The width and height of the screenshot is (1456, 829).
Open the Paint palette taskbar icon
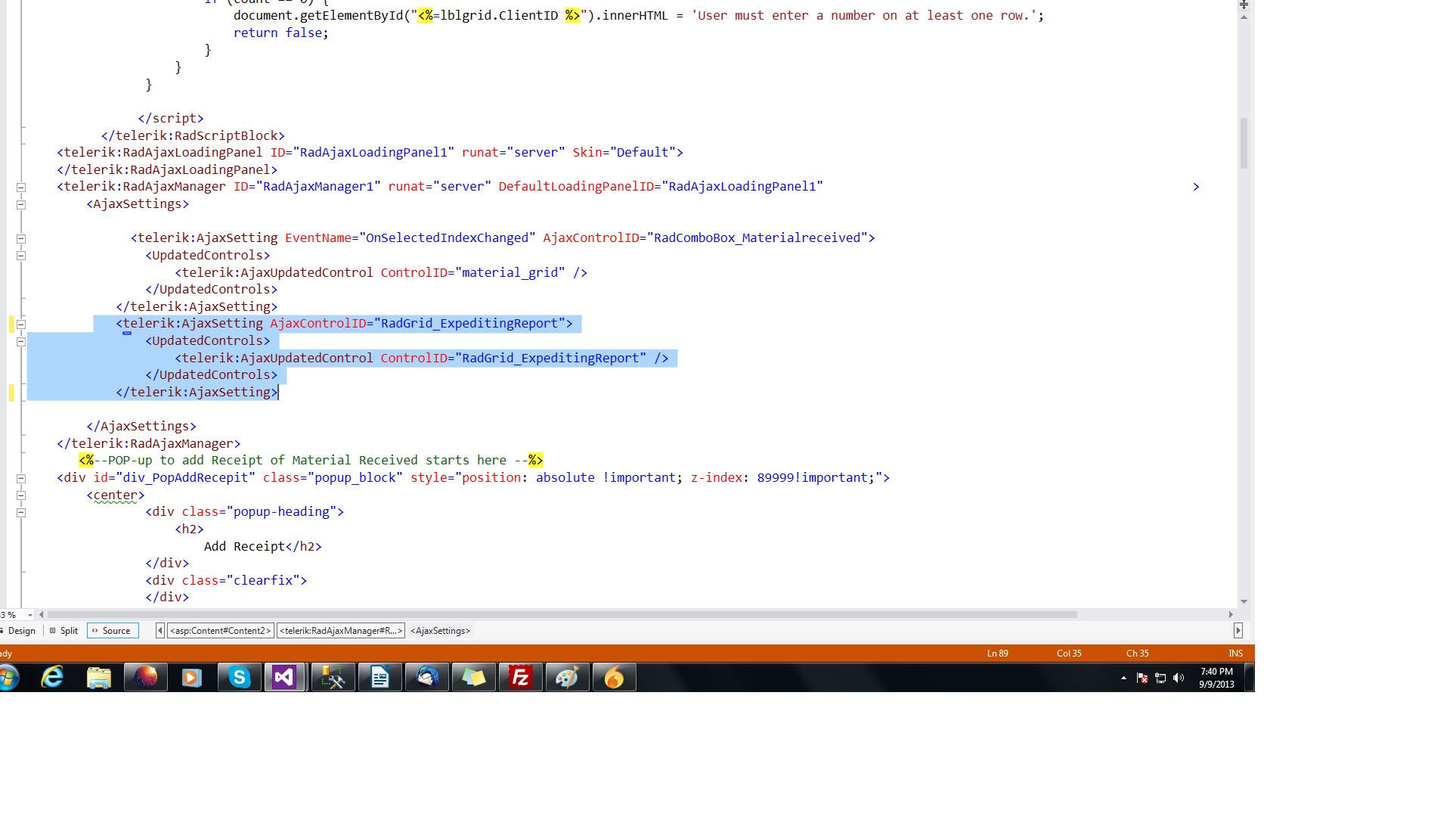(567, 677)
